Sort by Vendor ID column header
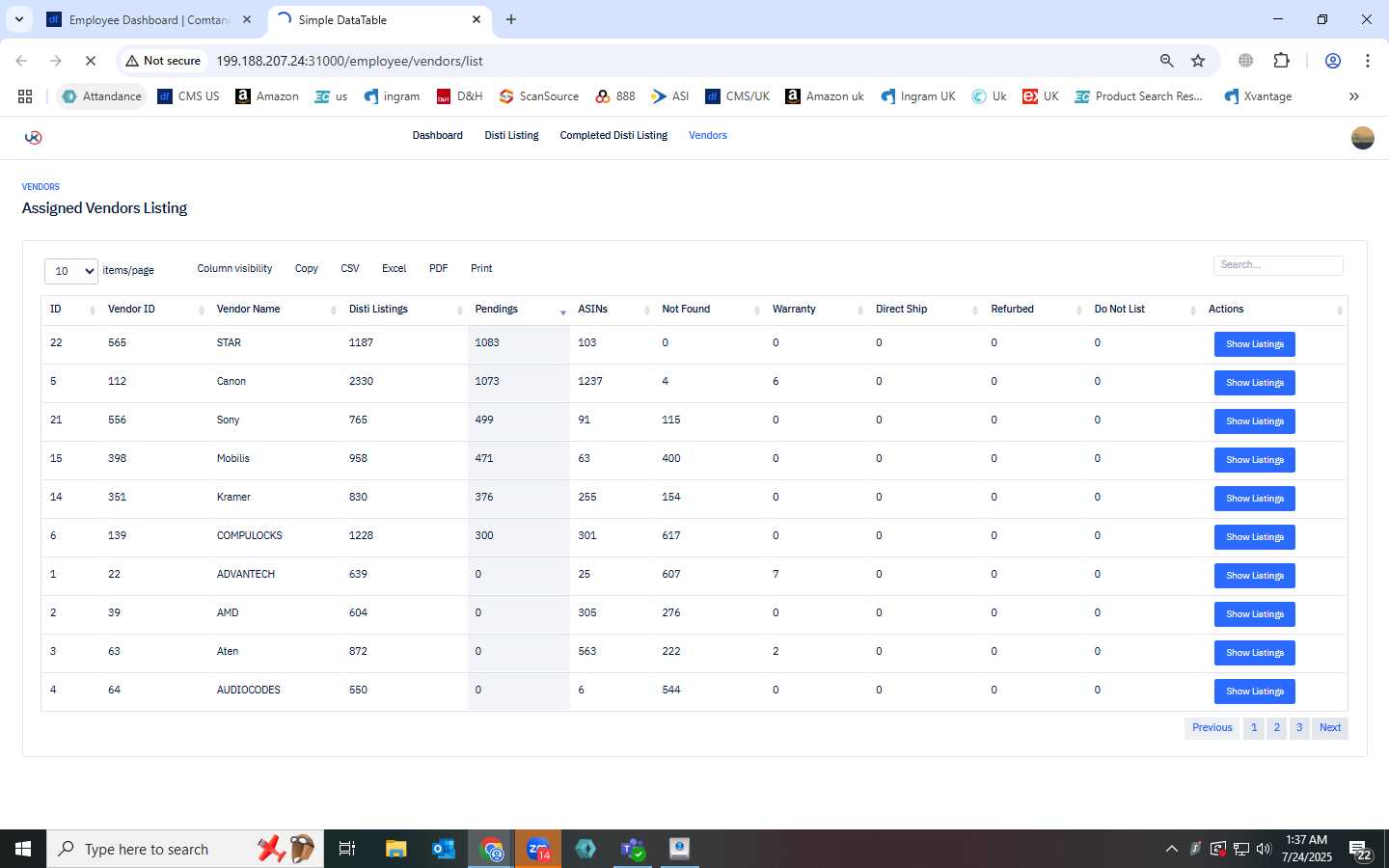This screenshot has height=868, width=1389. (x=154, y=310)
